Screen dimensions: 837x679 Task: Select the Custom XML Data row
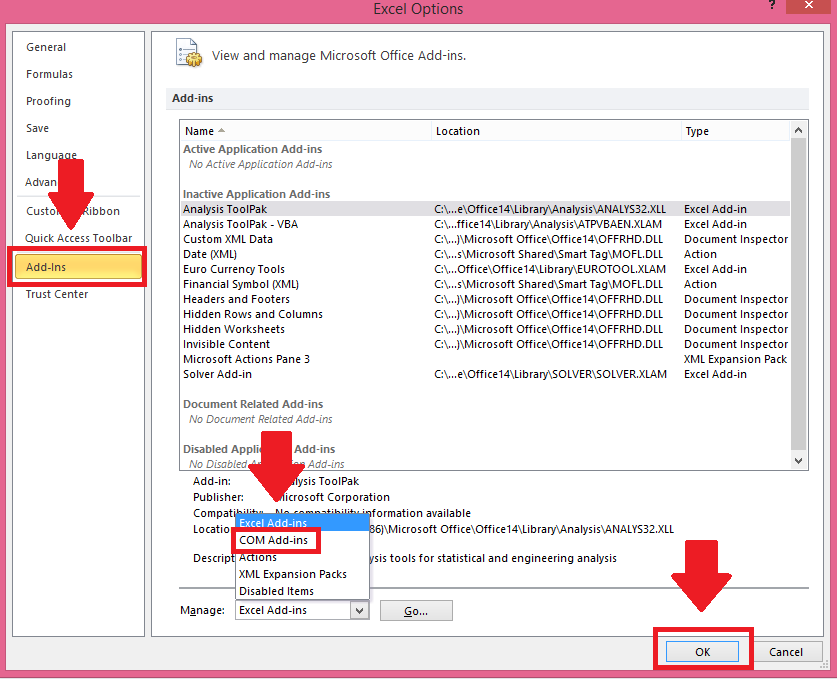coord(485,239)
